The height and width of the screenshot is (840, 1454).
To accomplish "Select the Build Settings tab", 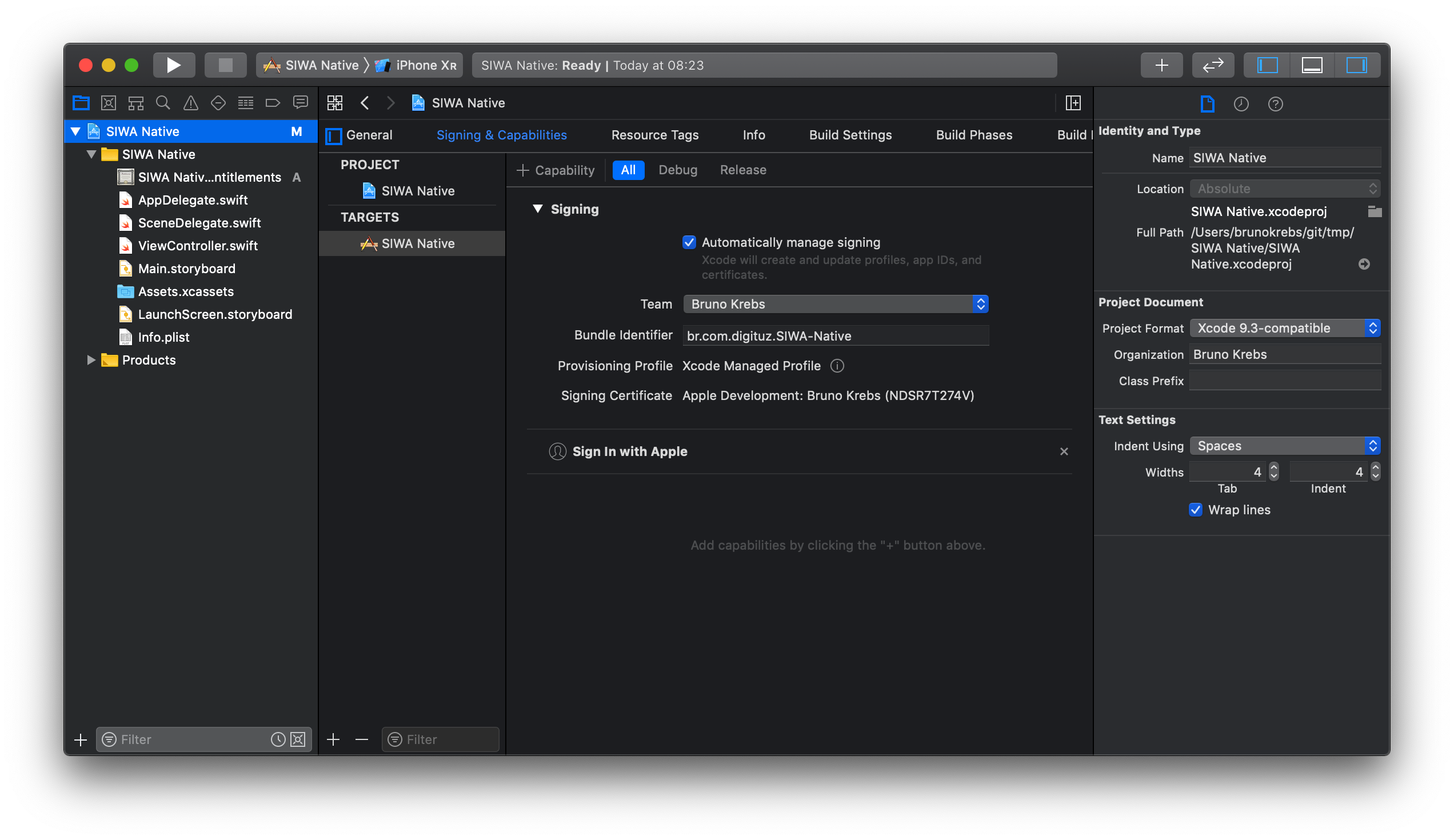I will coord(850,135).
